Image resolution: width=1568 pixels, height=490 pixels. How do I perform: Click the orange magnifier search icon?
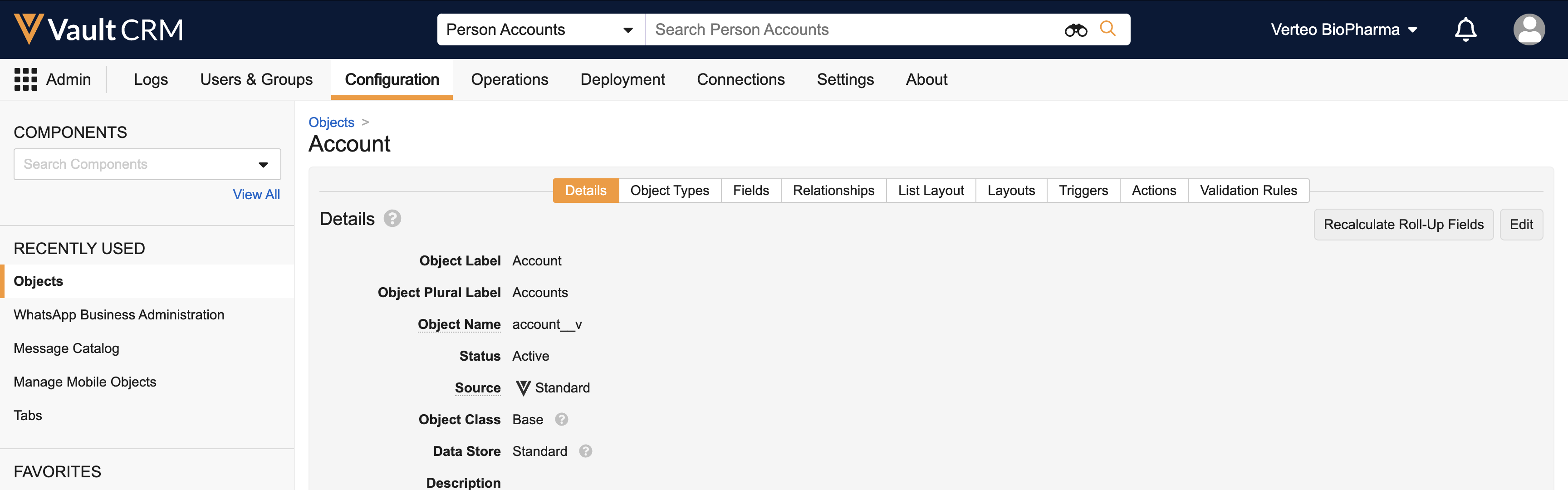click(x=1107, y=29)
